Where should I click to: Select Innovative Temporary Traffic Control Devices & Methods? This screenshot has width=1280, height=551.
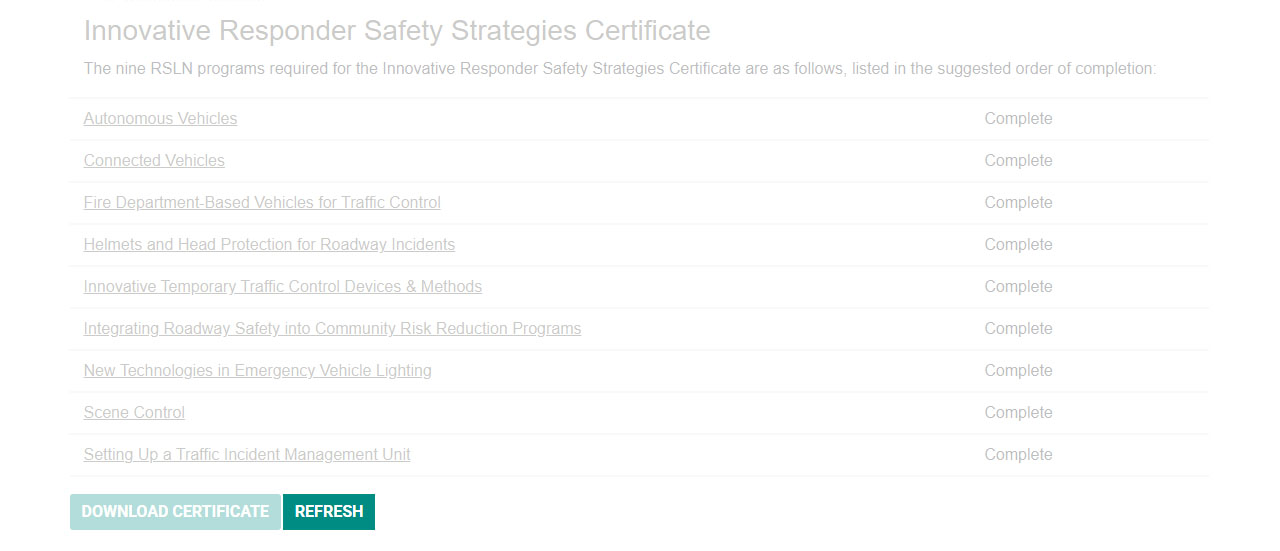(283, 287)
